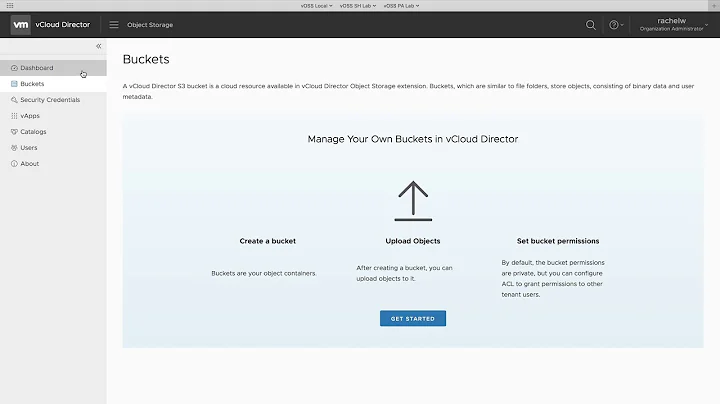Open the help question mark menu
The height and width of the screenshot is (404, 720).
[x=616, y=25]
